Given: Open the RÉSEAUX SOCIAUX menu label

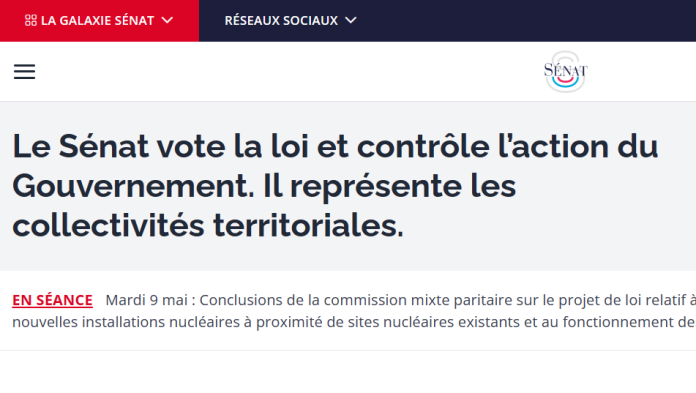Looking at the screenshot, I should [281, 20].
